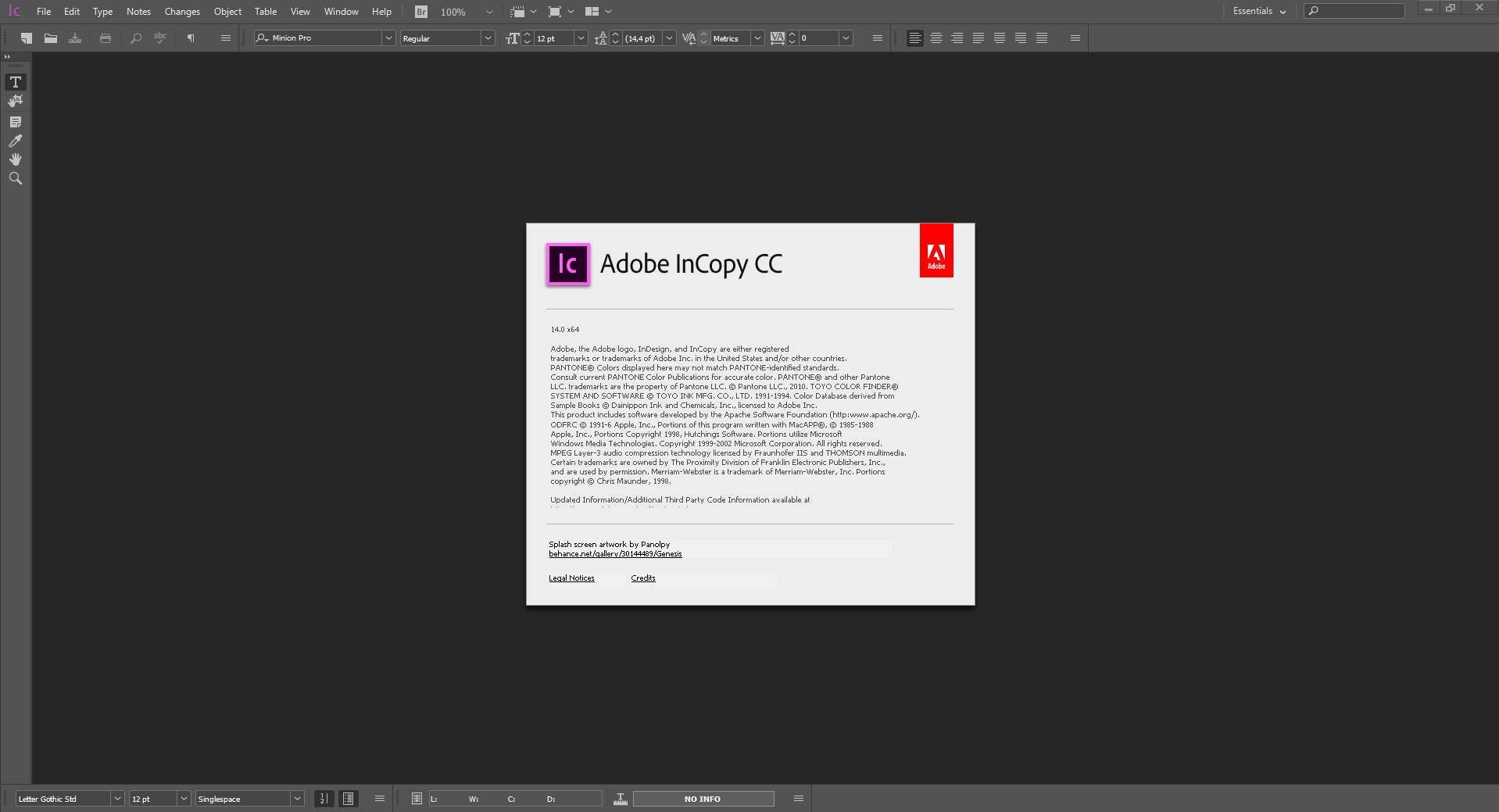Open the Minion Pro font family dropdown

388,38
